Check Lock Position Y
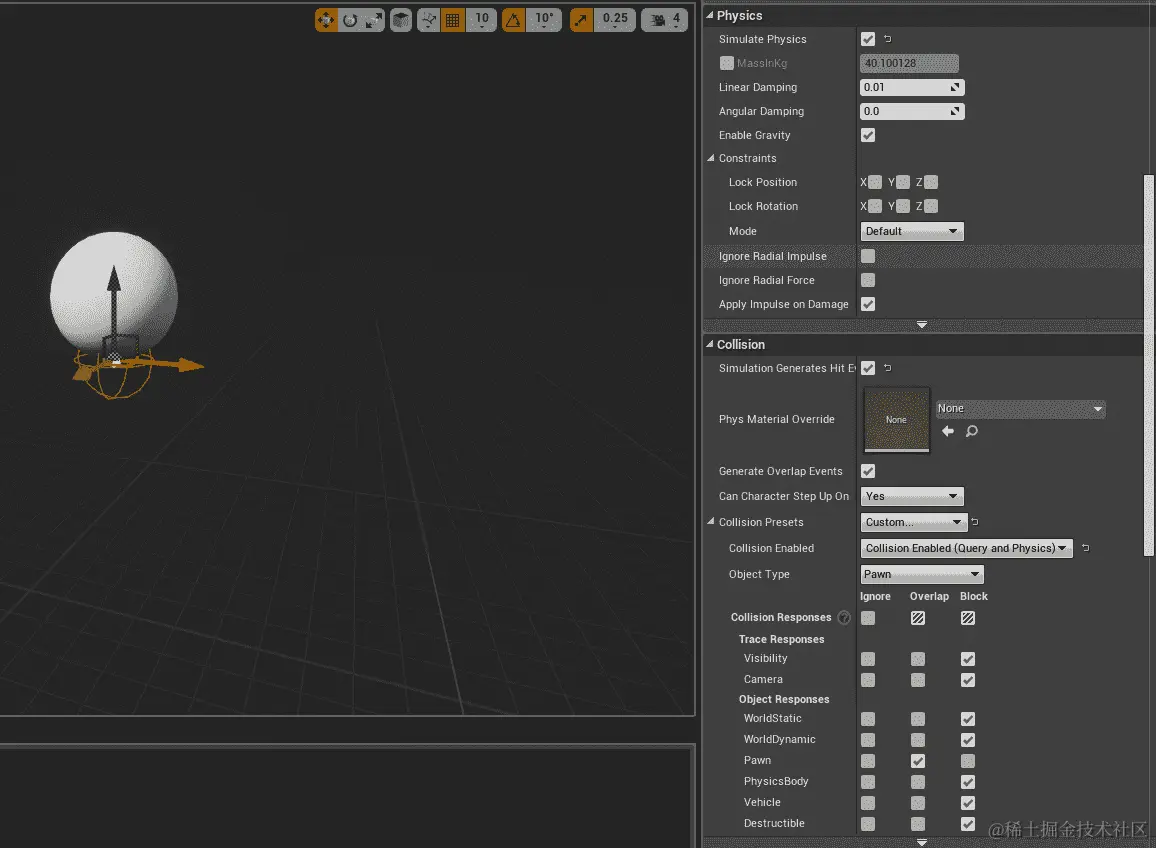The width and height of the screenshot is (1156, 848). [x=902, y=182]
